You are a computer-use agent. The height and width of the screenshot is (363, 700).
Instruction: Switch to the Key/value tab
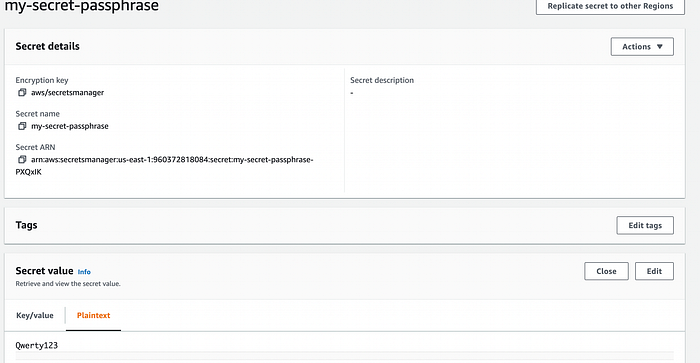point(35,315)
